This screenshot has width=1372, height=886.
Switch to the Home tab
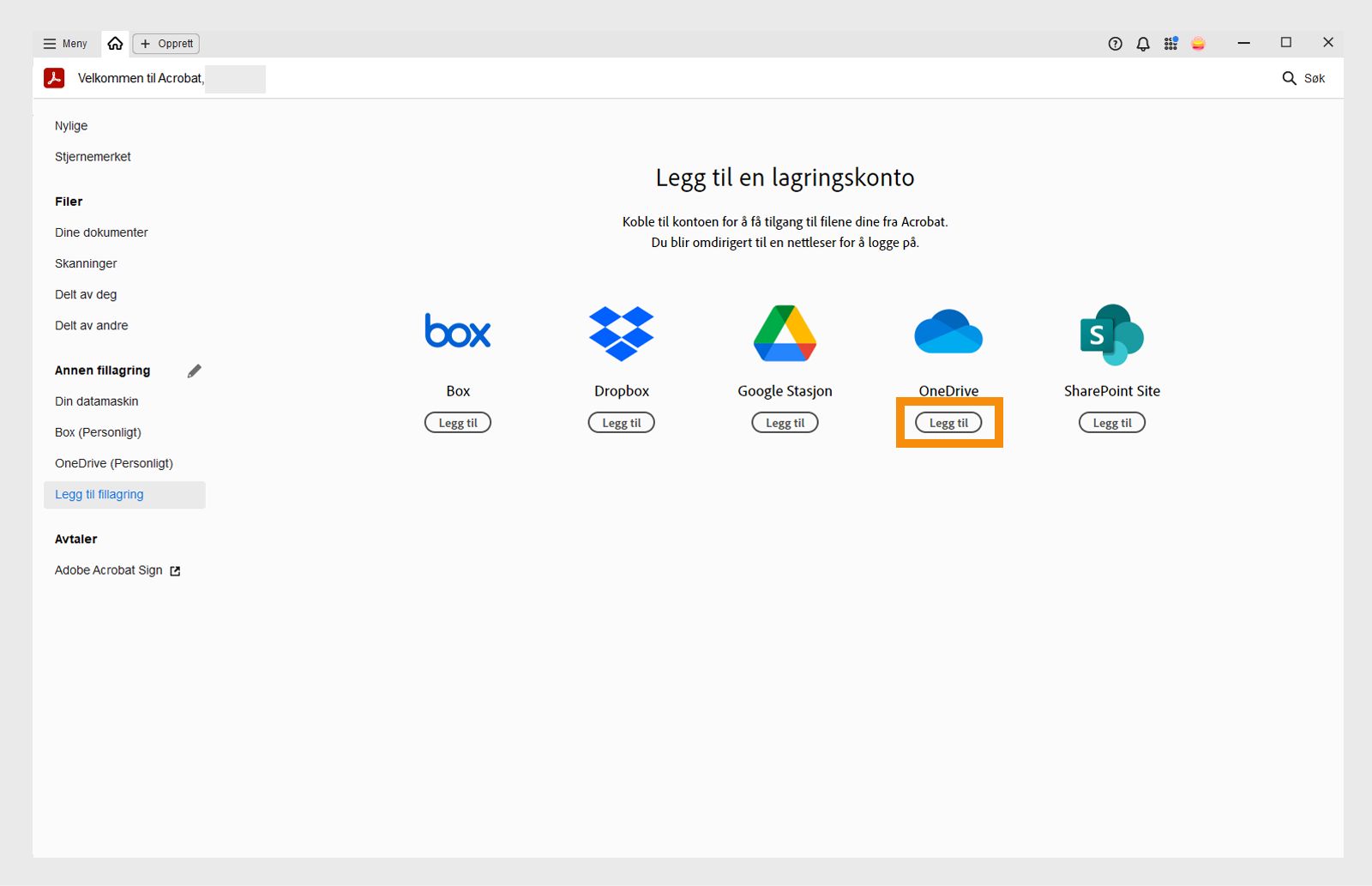[x=115, y=43]
